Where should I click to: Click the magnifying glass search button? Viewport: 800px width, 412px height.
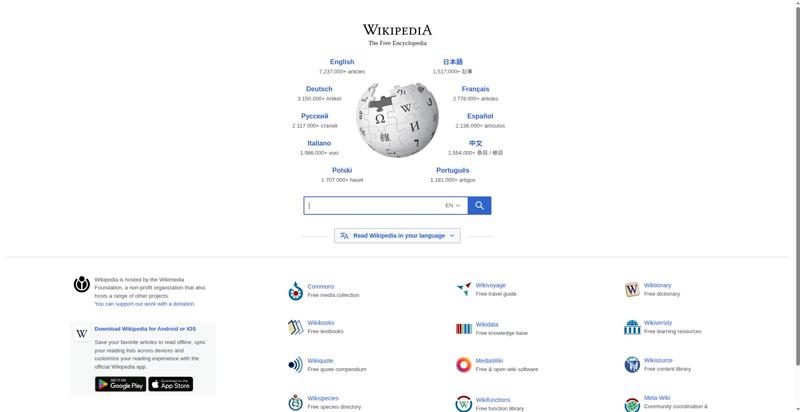point(479,205)
